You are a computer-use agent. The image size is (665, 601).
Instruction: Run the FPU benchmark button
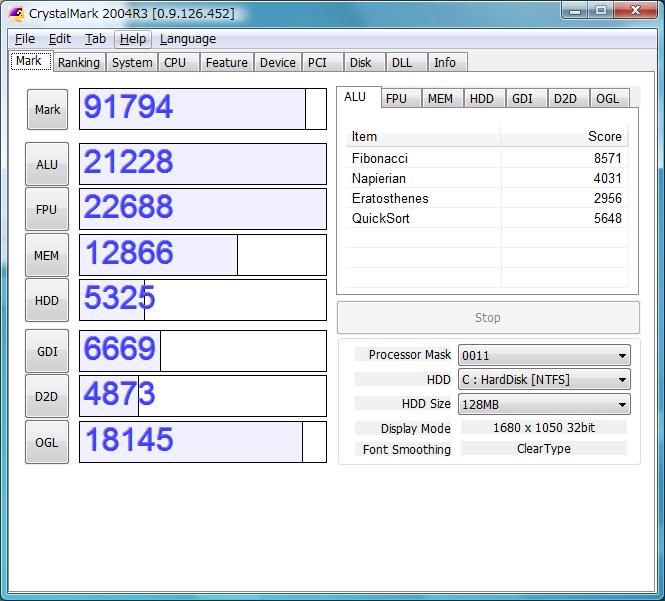[47, 210]
